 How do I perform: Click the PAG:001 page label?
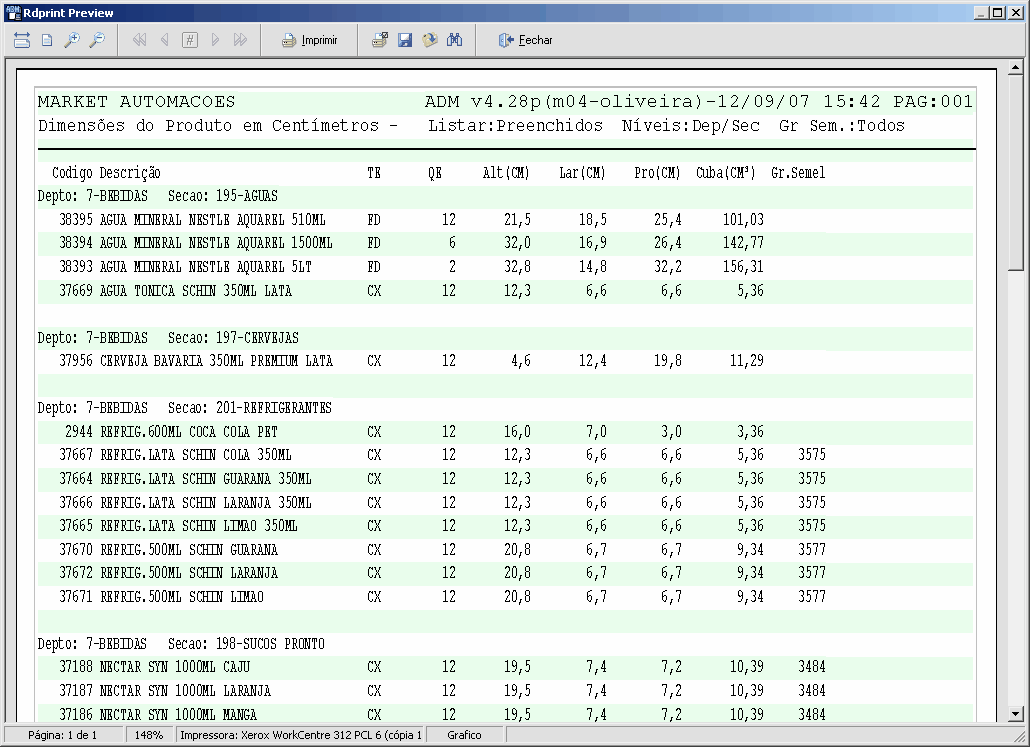[x=933, y=102]
